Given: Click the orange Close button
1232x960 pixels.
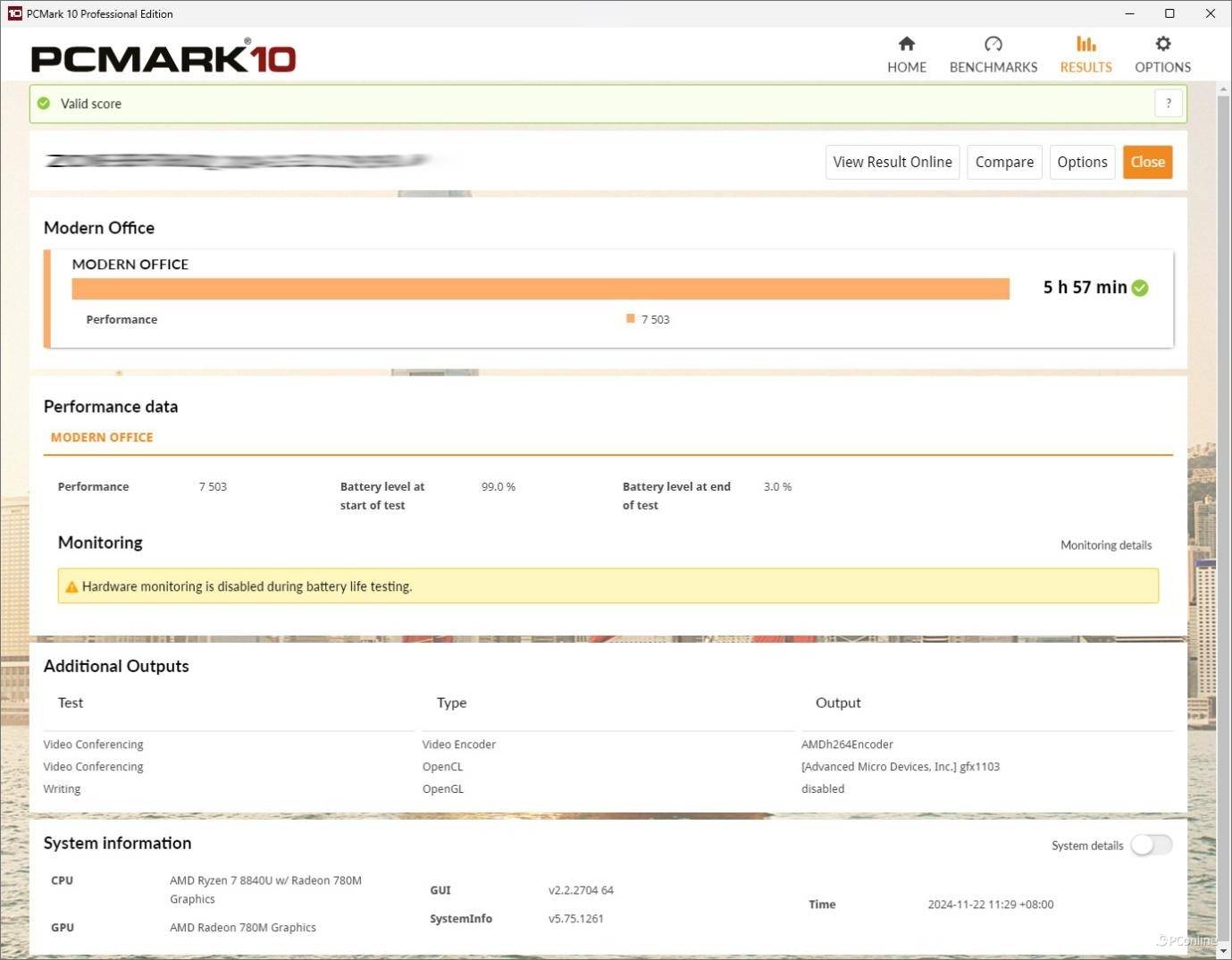Looking at the screenshot, I should click(1147, 162).
